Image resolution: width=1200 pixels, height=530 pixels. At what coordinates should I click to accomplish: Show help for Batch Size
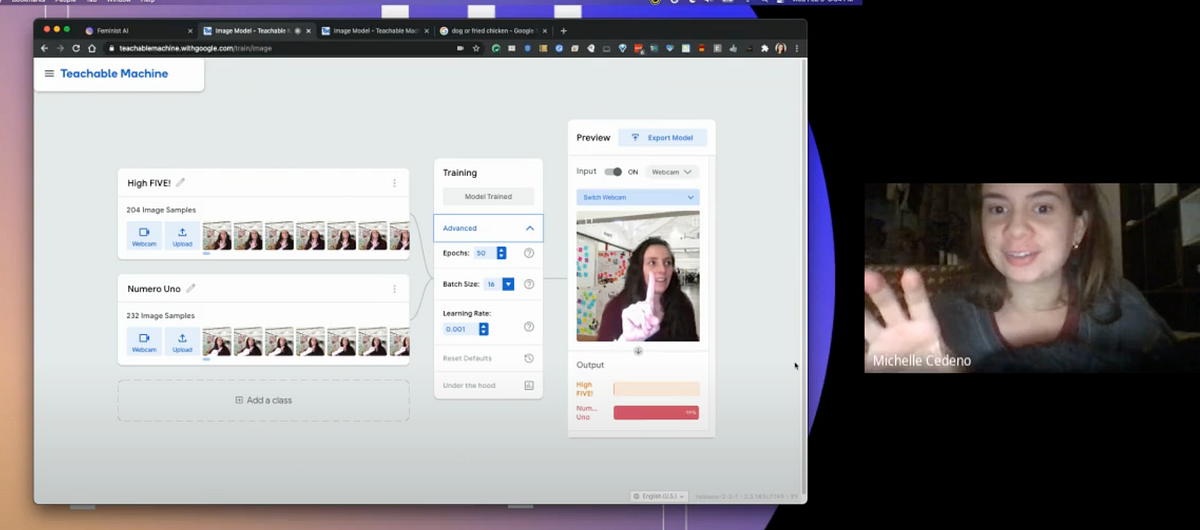coord(529,284)
